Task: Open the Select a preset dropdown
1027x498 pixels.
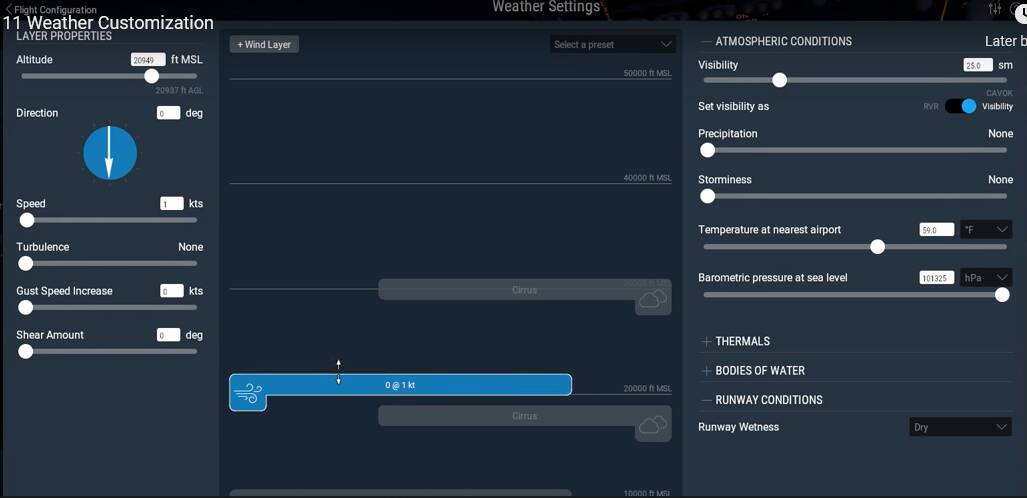Action: click(612, 45)
